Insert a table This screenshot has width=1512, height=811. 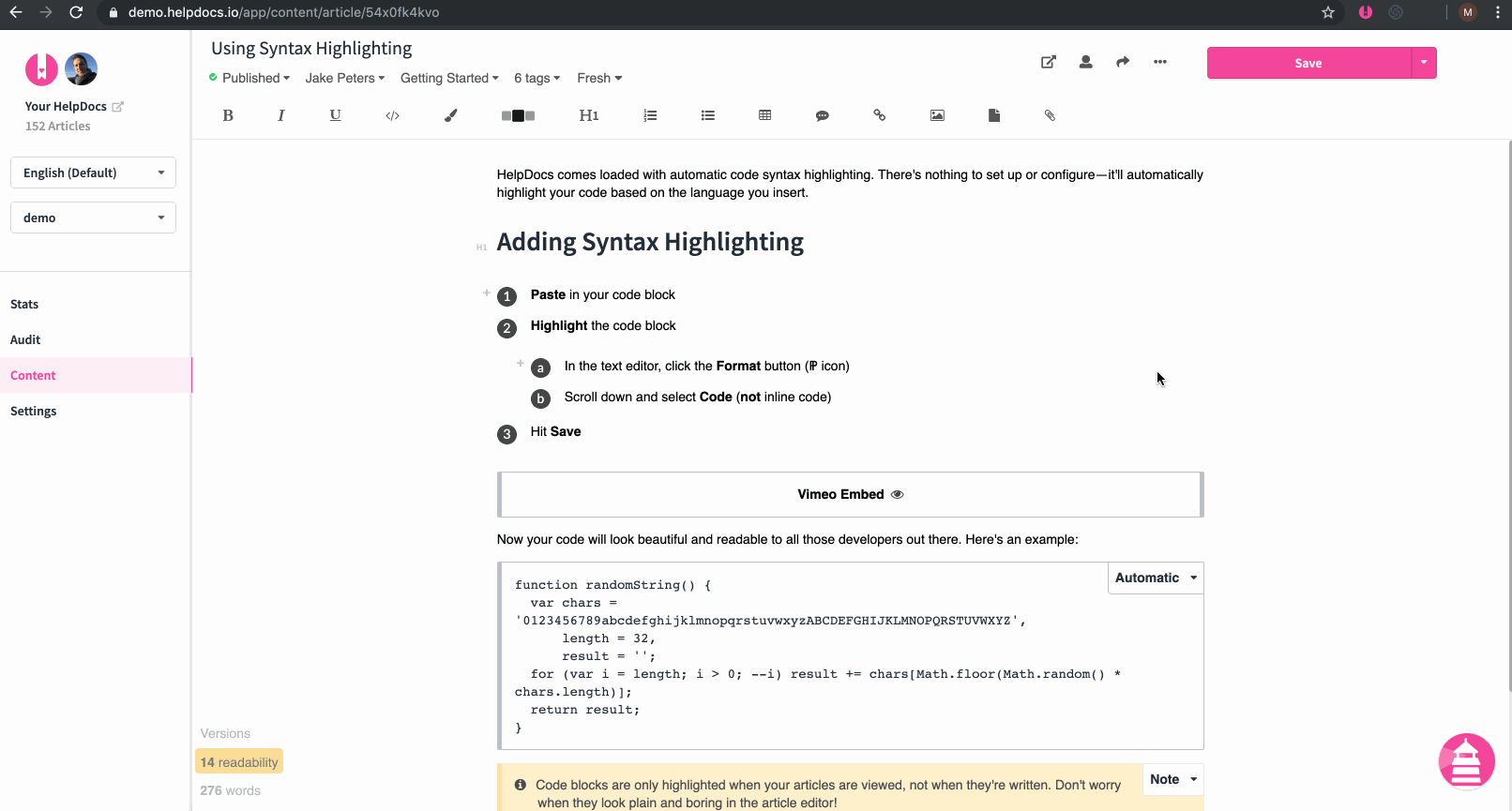[x=765, y=115]
